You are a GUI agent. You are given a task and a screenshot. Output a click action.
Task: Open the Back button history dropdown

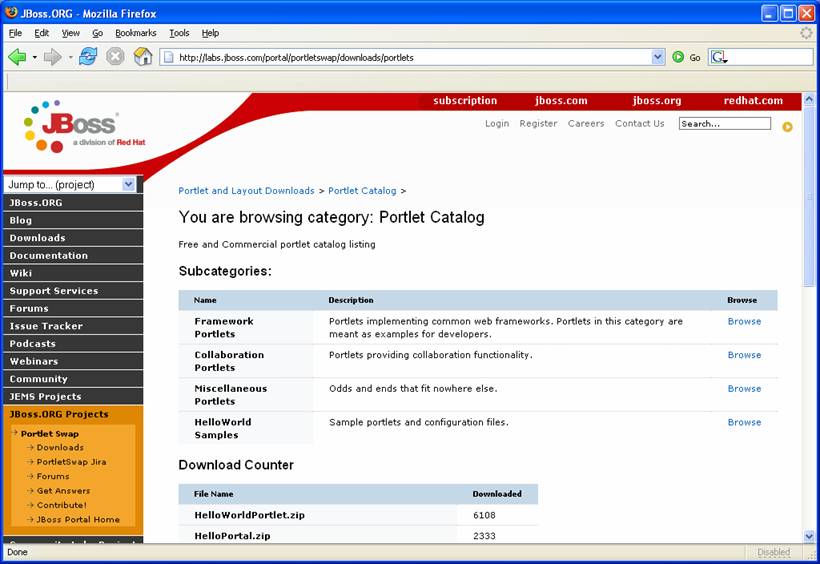35,57
